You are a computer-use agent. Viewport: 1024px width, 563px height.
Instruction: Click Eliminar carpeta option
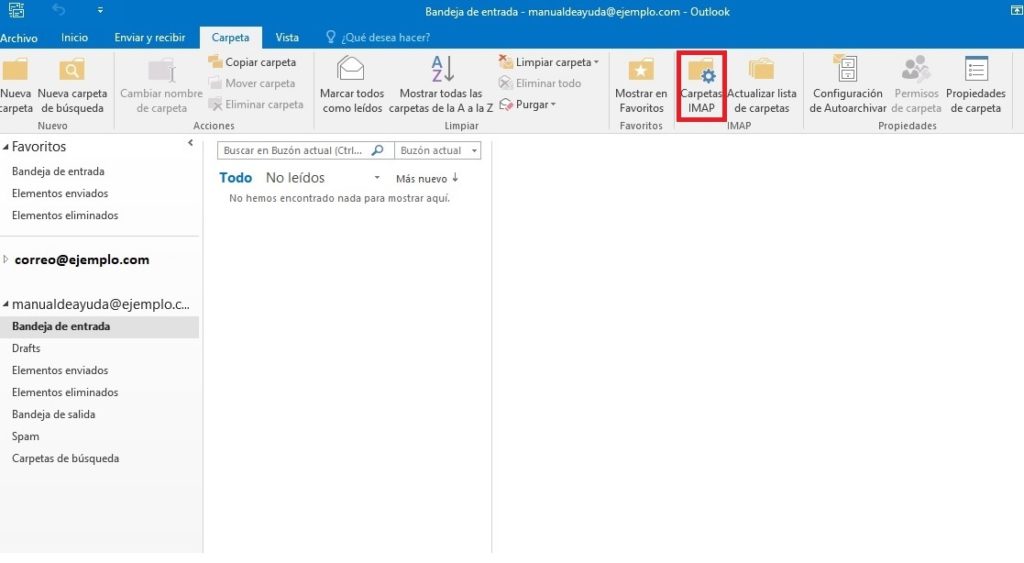coord(256,104)
